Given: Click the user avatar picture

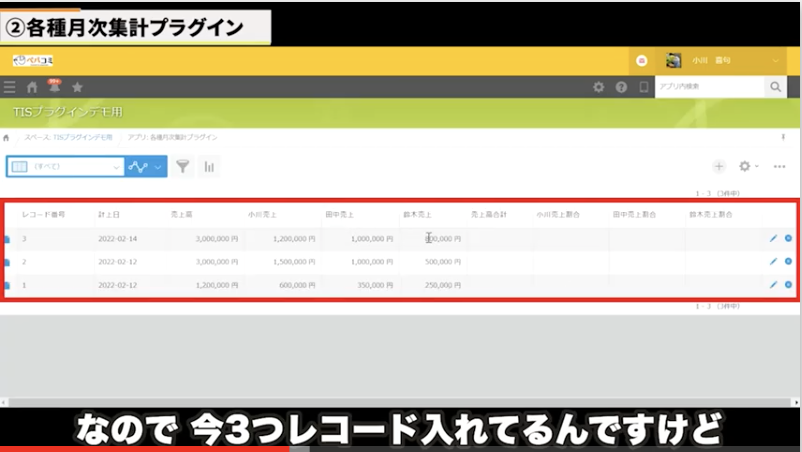Looking at the screenshot, I should pos(673,60).
